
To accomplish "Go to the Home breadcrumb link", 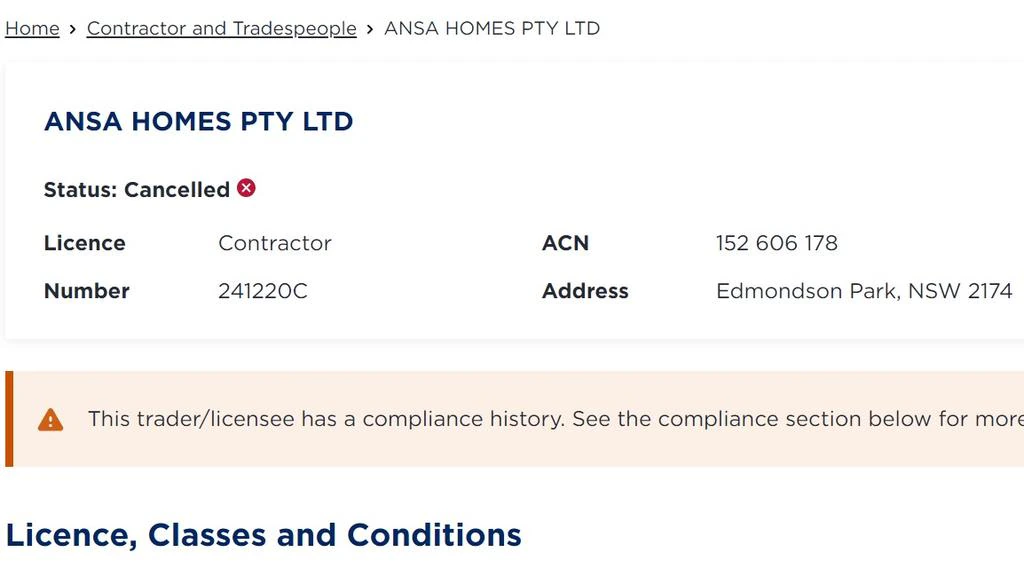I will 32,29.
